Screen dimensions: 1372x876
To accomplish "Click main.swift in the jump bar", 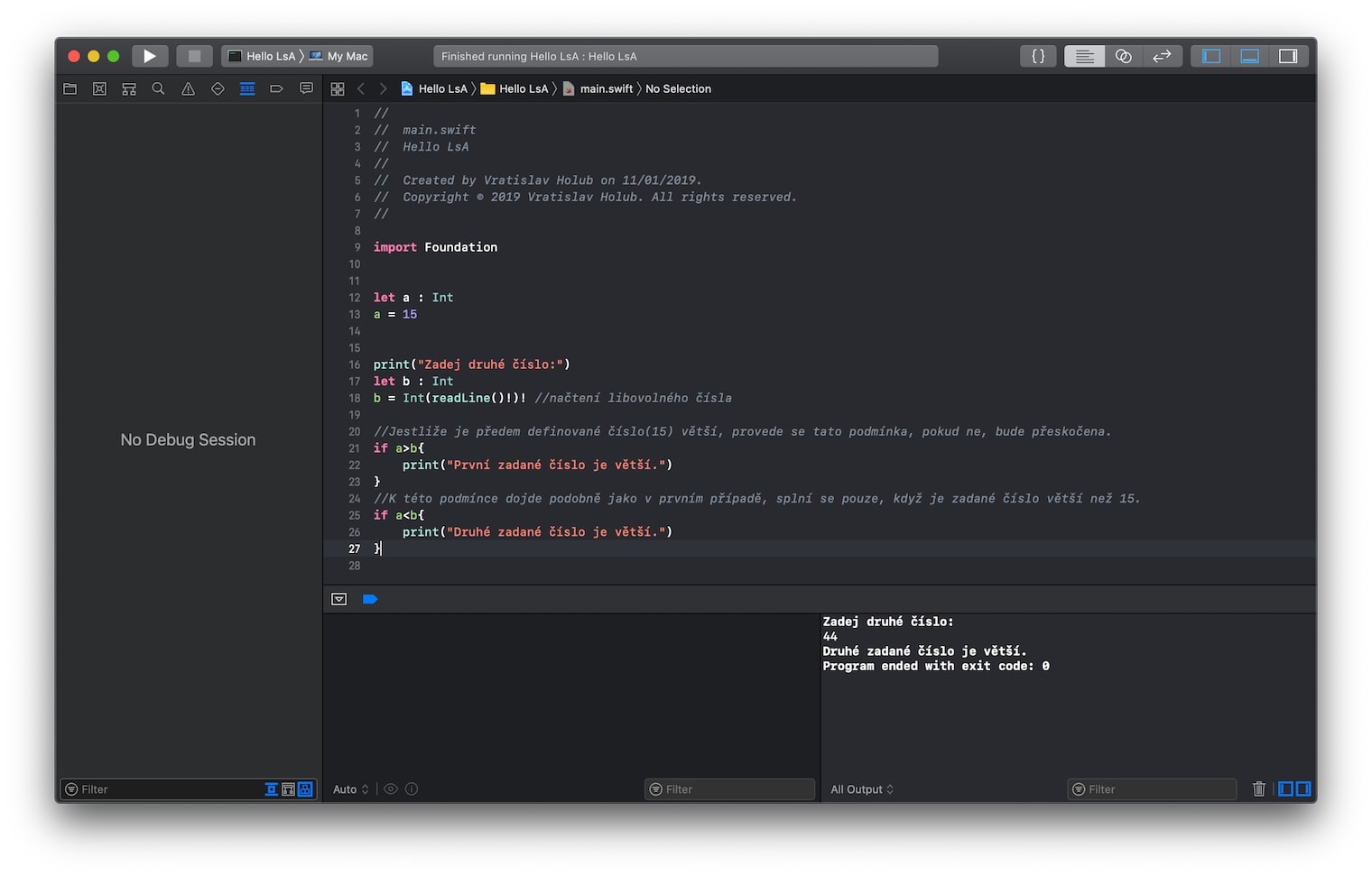I will click(x=598, y=88).
